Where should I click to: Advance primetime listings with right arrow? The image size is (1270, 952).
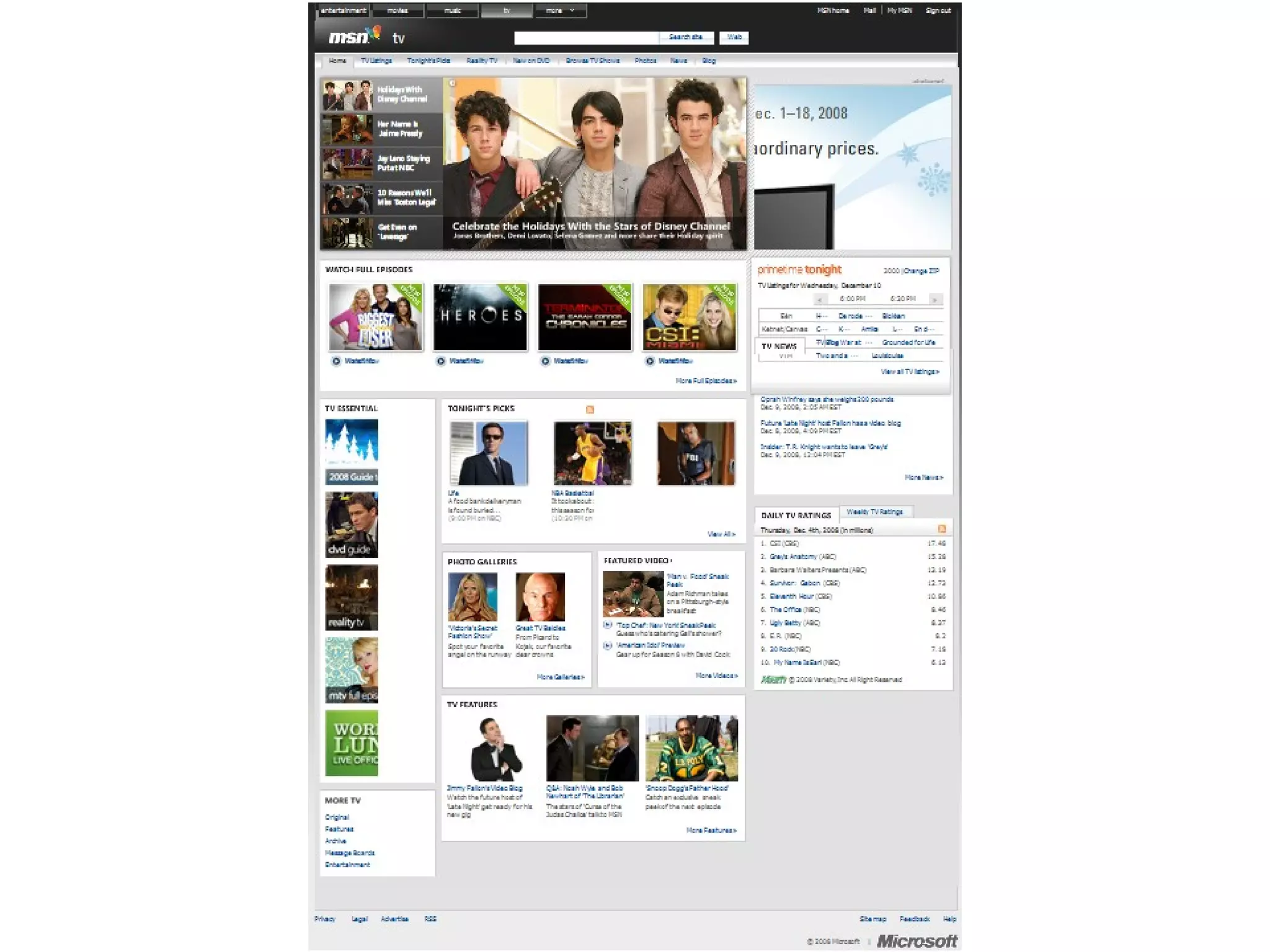tap(935, 299)
